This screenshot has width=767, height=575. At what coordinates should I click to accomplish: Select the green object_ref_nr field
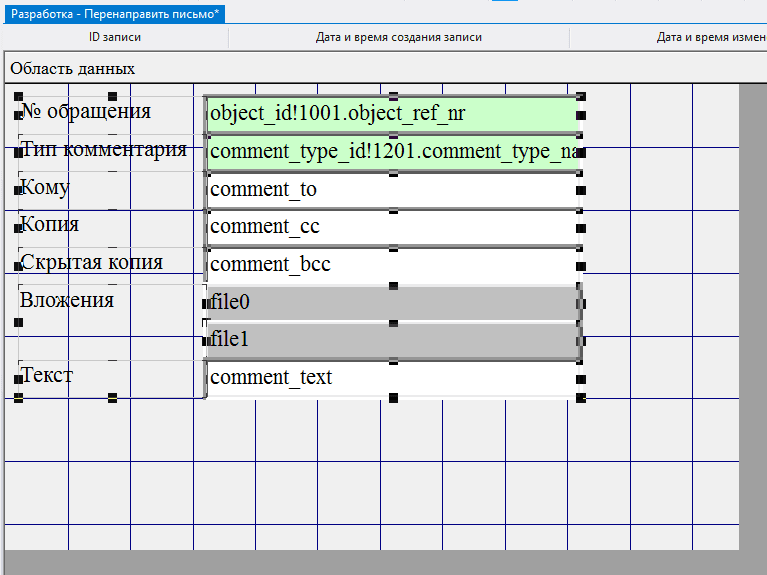[x=392, y=114]
